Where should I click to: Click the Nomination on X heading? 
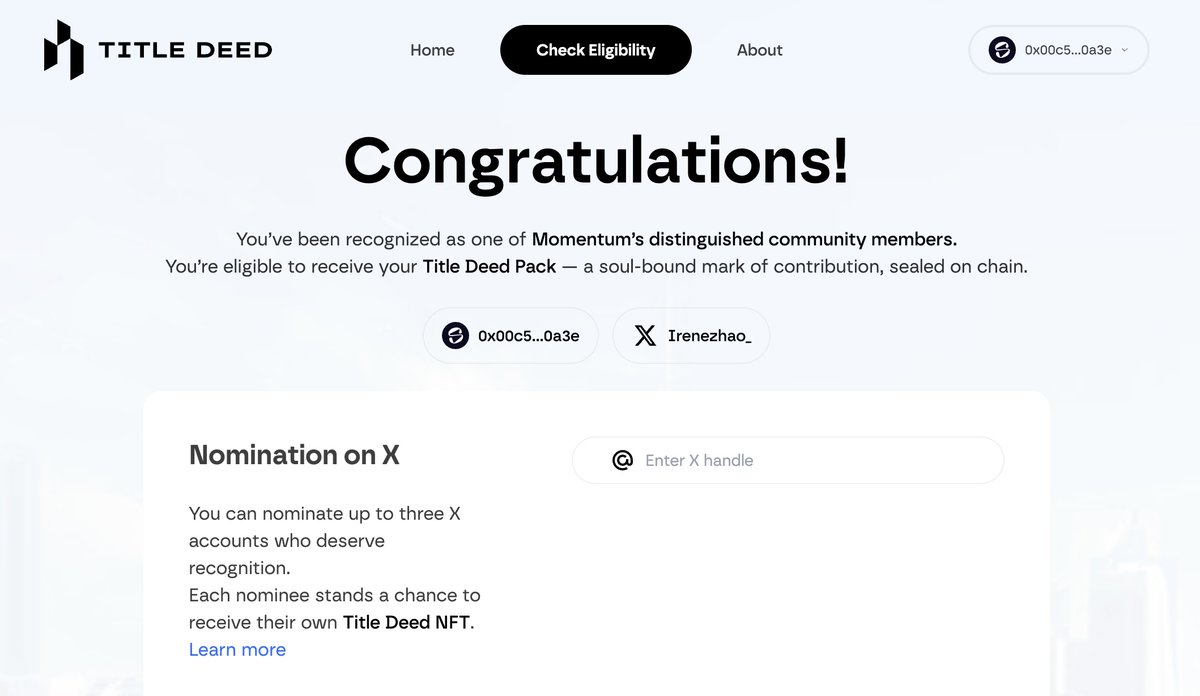click(x=294, y=455)
